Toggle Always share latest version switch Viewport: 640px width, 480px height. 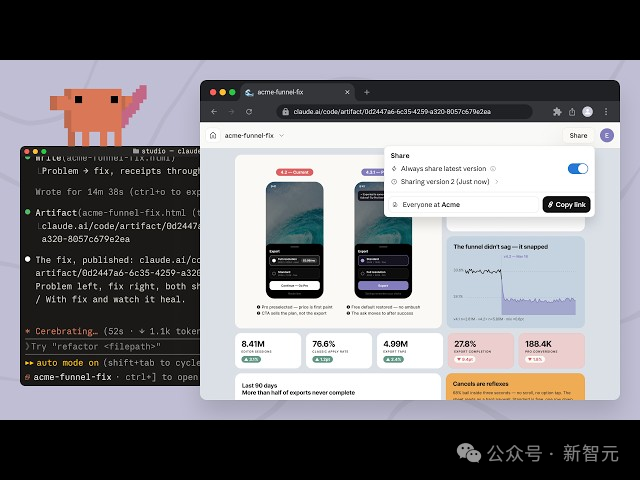tap(578, 169)
